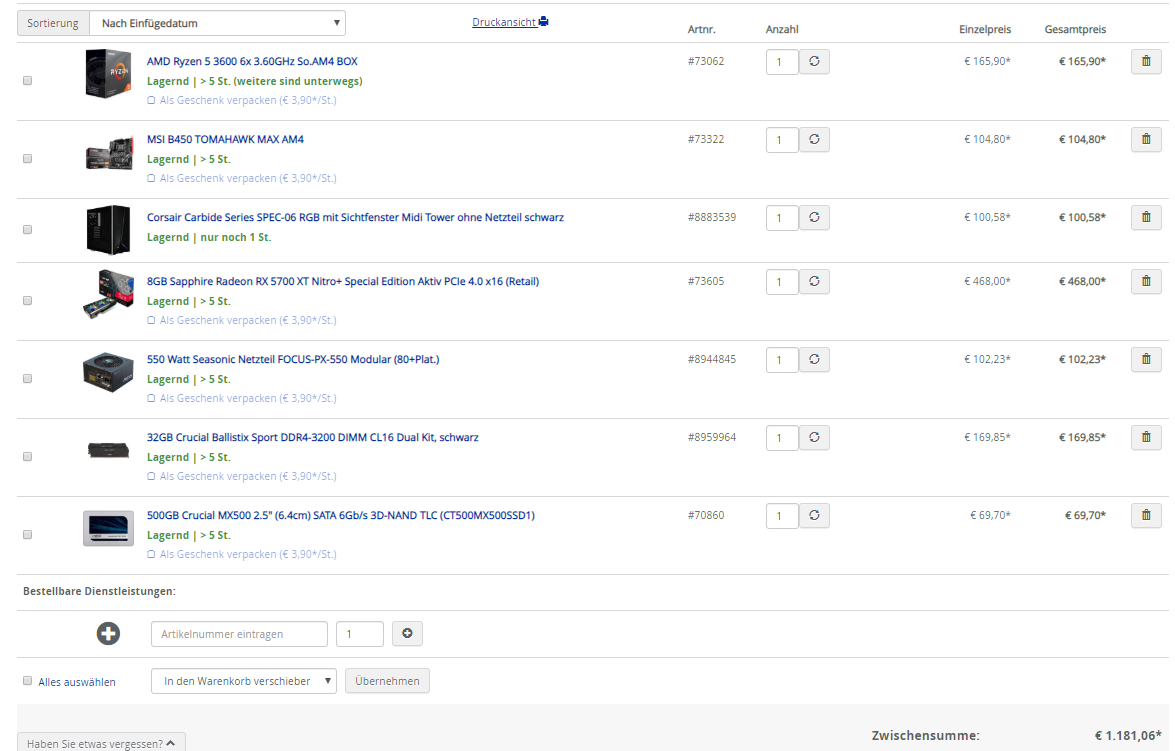The image size is (1175, 751).
Task: Tick checkbox for Sapphire Radeon RX 5700 XT
Action: coord(28,301)
